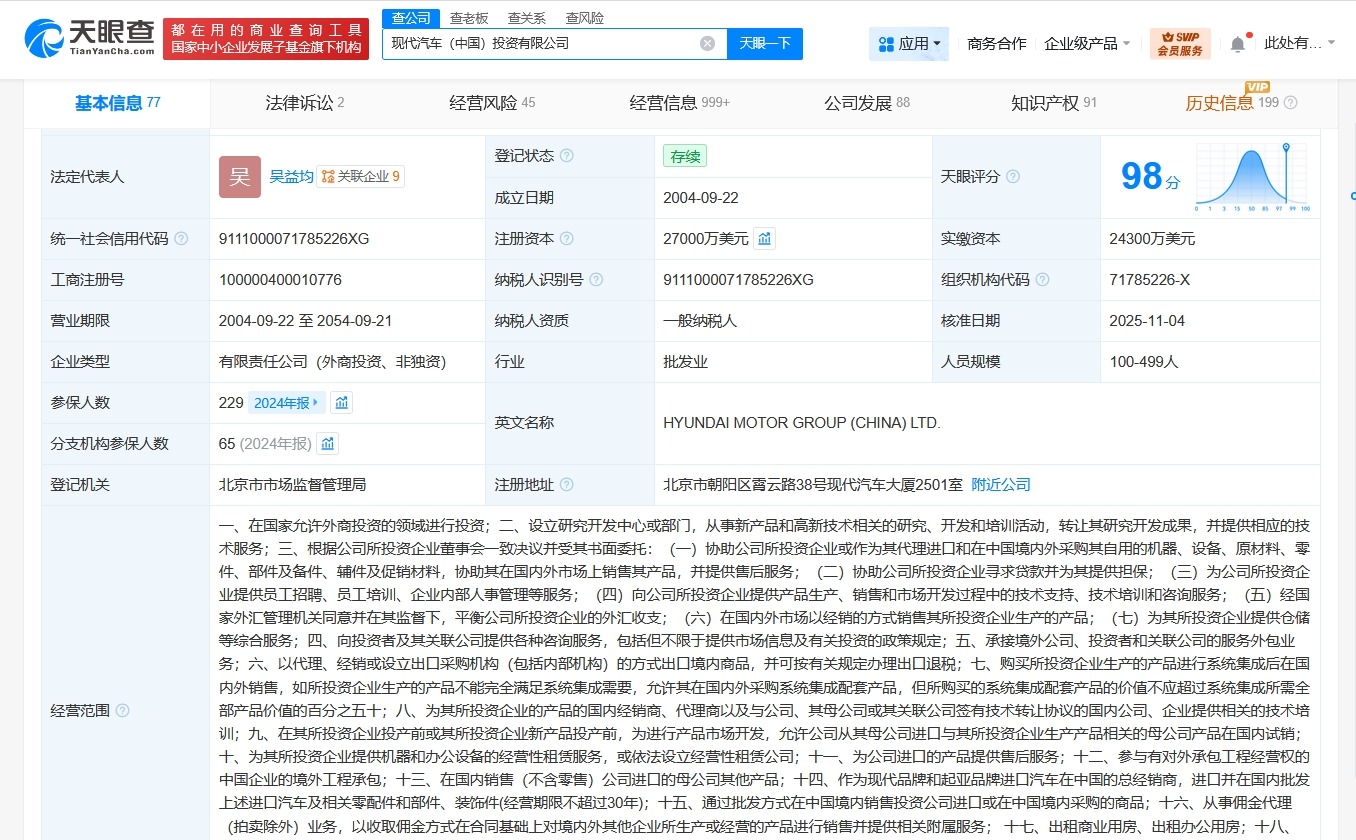This screenshot has width=1356, height=840.
Task: Open the notification bell icon
Action: pos(1237,42)
